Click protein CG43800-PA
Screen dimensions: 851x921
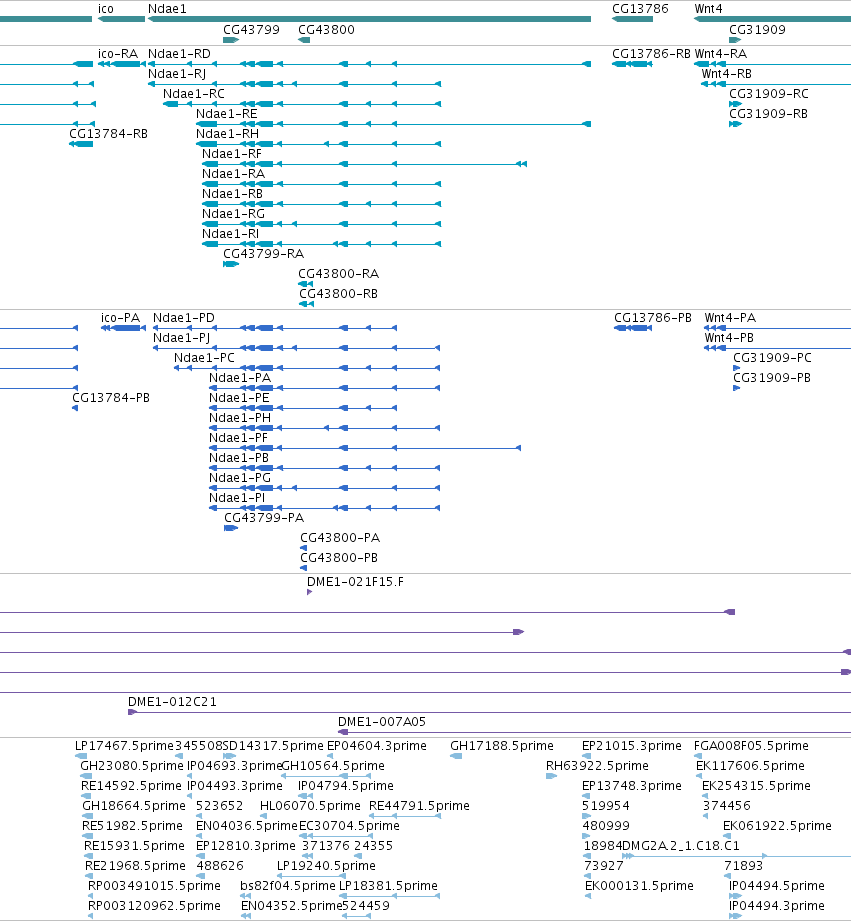pos(304,548)
